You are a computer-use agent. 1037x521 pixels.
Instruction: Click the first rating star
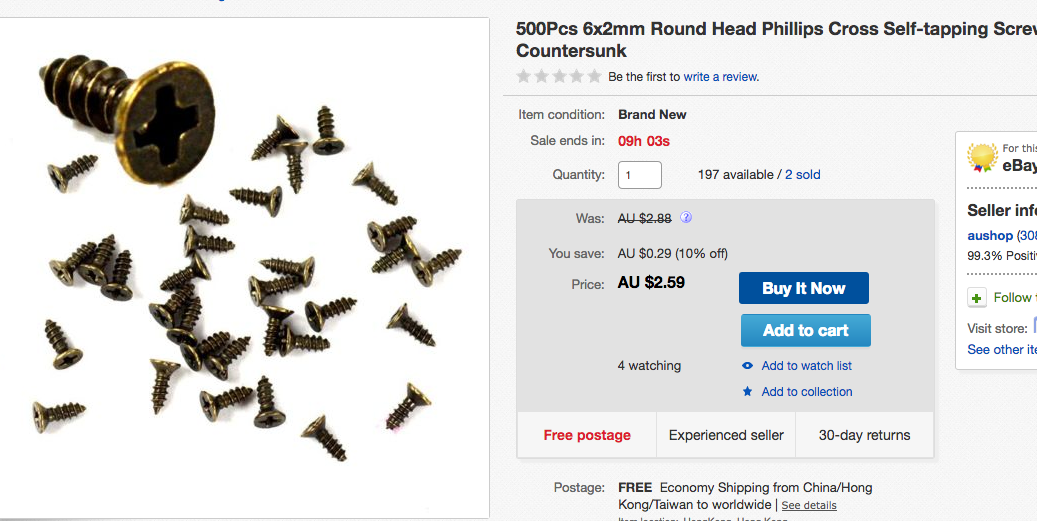523,76
